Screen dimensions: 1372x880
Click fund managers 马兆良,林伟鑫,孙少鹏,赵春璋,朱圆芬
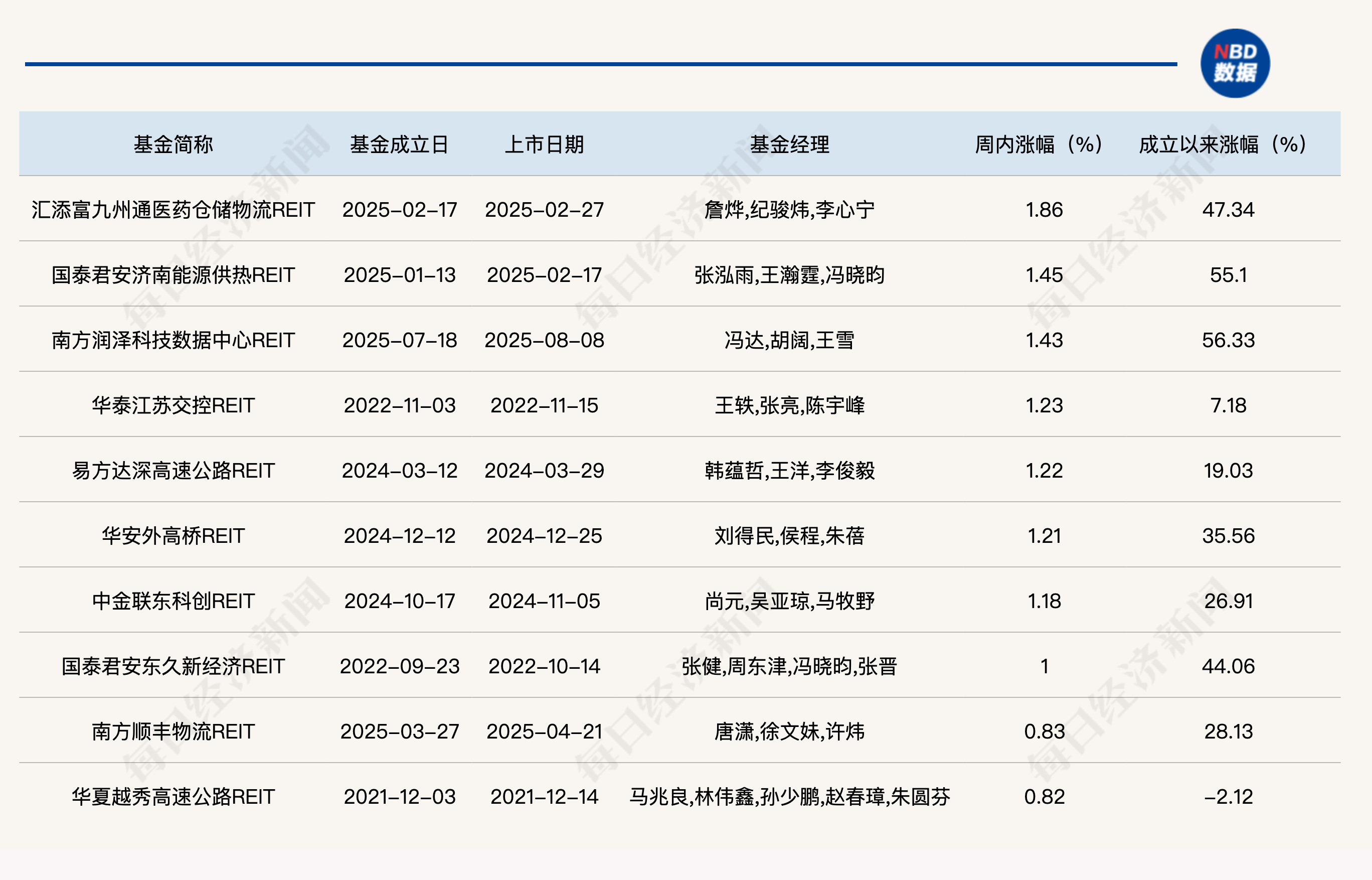click(789, 796)
